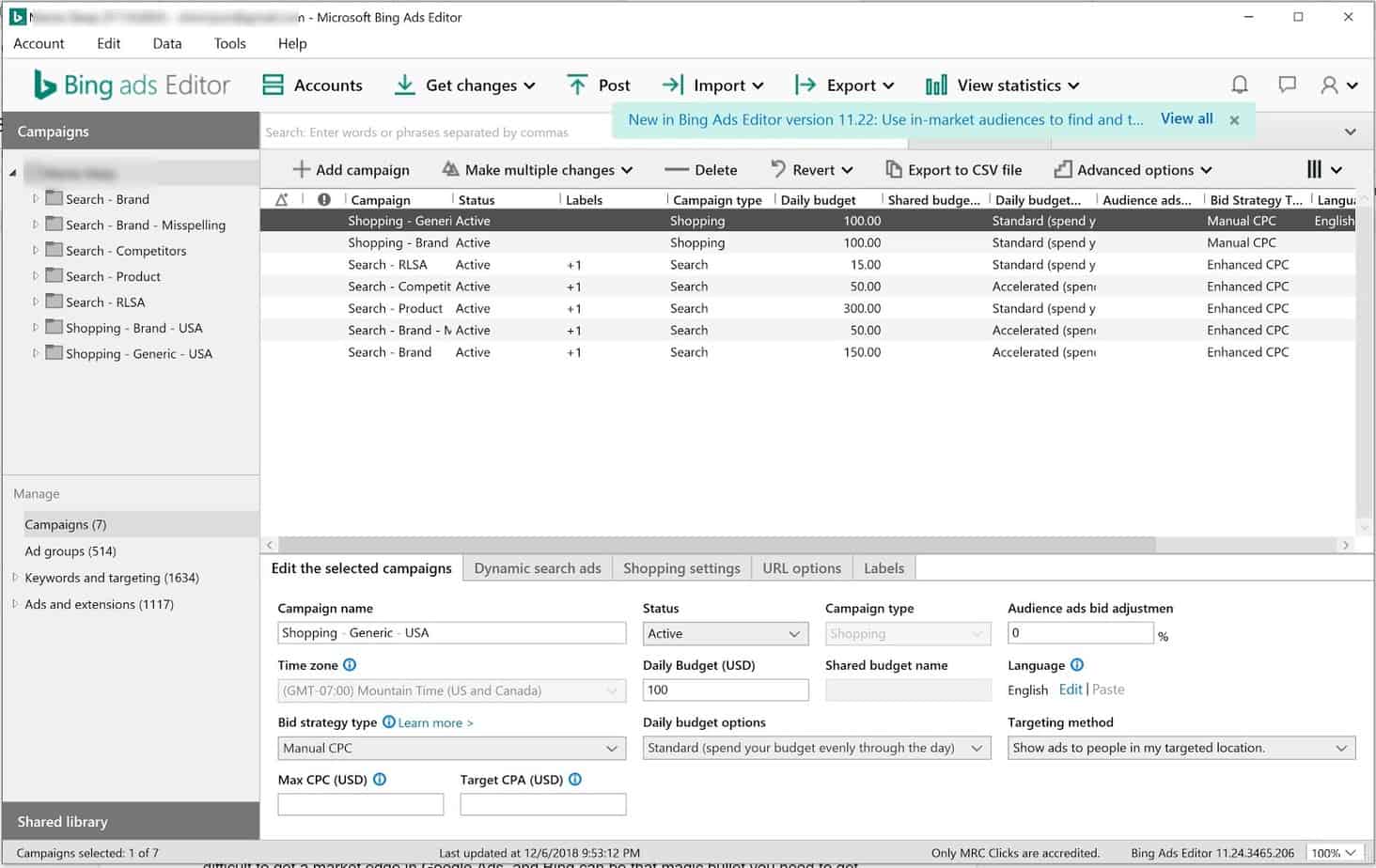
Task: Click the Learn more link
Action: (x=435, y=723)
